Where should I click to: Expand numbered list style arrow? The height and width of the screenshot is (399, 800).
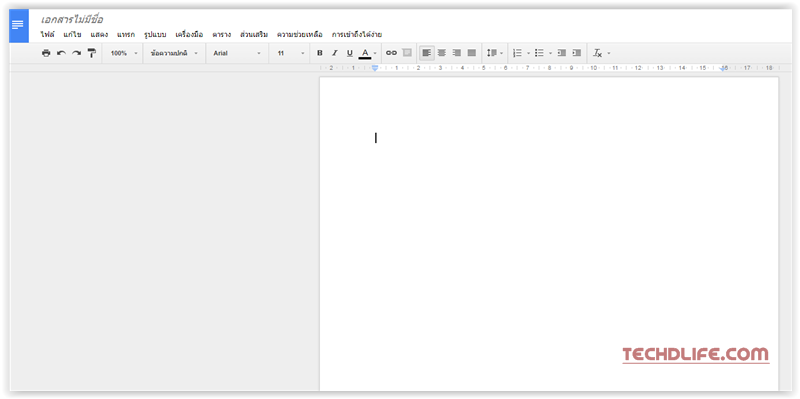point(528,53)
